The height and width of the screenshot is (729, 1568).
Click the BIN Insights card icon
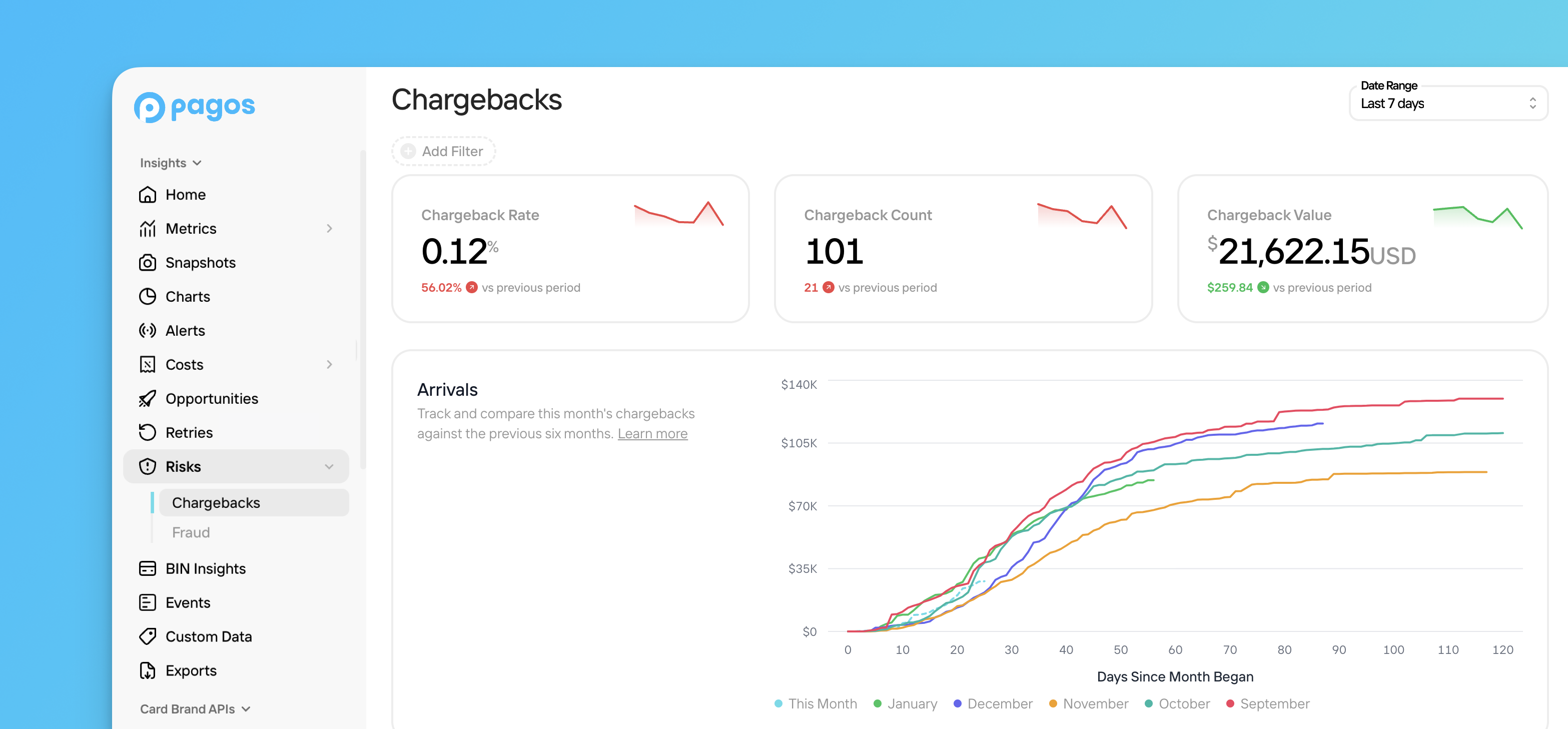(x=147, y=569)
